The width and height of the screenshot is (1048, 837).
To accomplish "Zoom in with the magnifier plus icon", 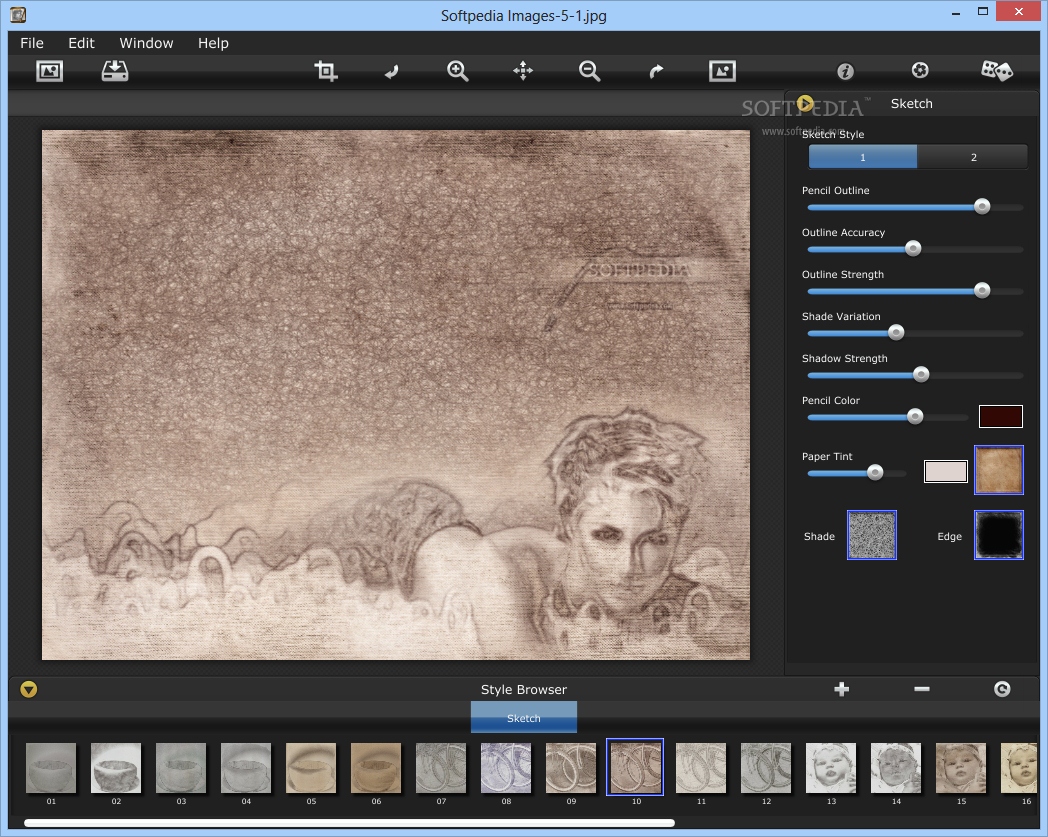I will [x=457, y=71].
